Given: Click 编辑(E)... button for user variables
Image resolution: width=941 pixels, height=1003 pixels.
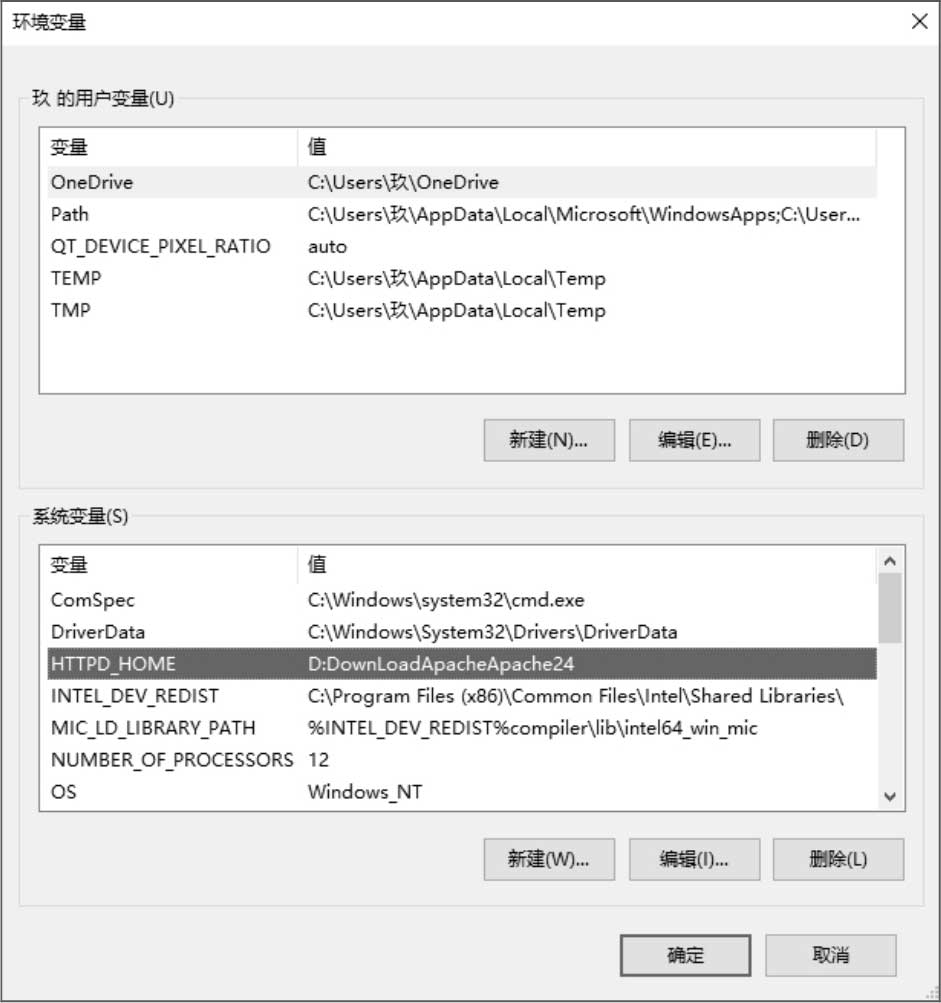Looking at the screenshot, I should pos(694,440).
